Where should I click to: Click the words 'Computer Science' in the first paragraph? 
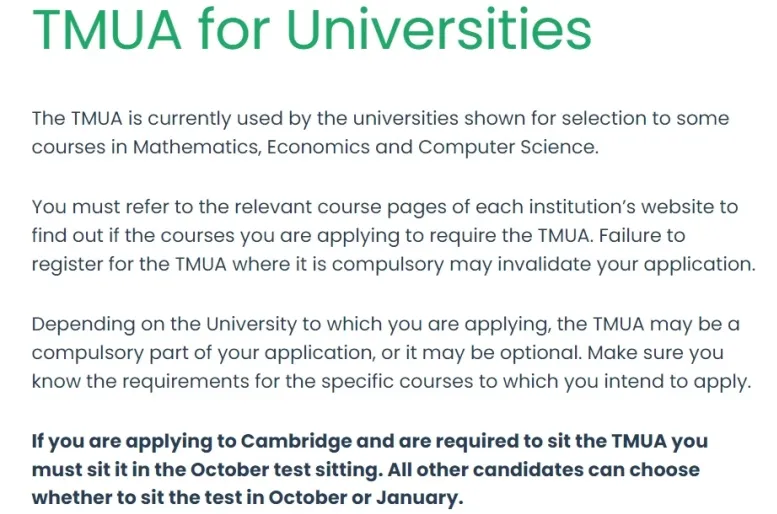coord(506,147)
